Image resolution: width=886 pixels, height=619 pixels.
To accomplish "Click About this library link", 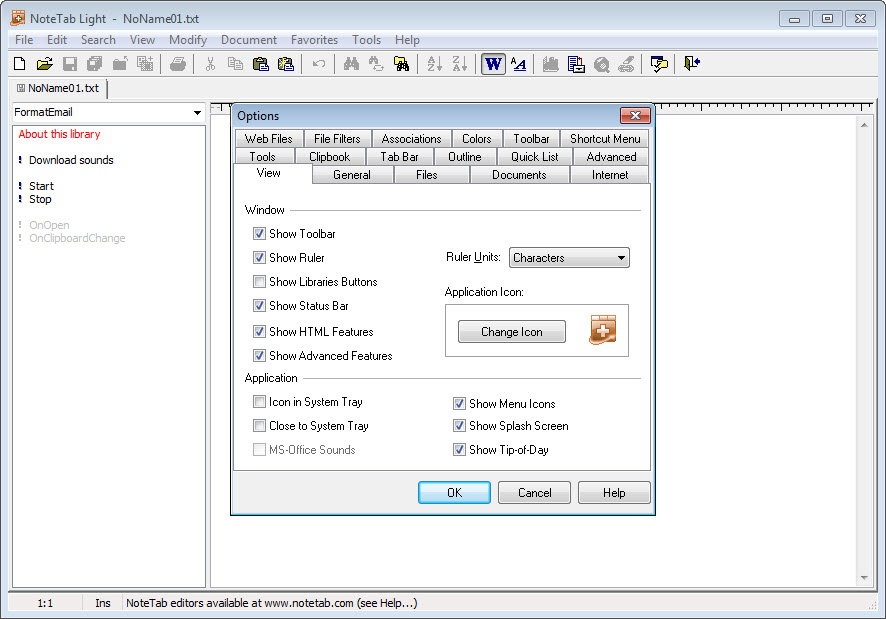I will (59, 134).
